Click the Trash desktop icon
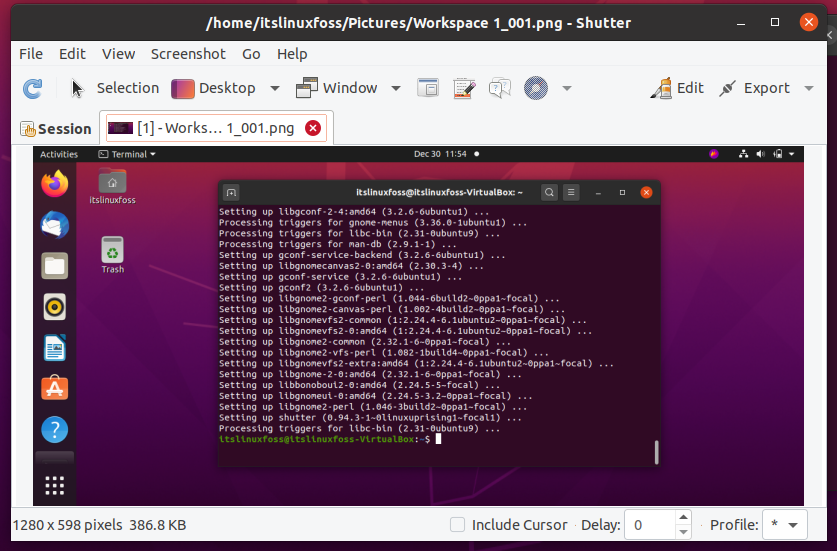837x551 pixels. 113,255
